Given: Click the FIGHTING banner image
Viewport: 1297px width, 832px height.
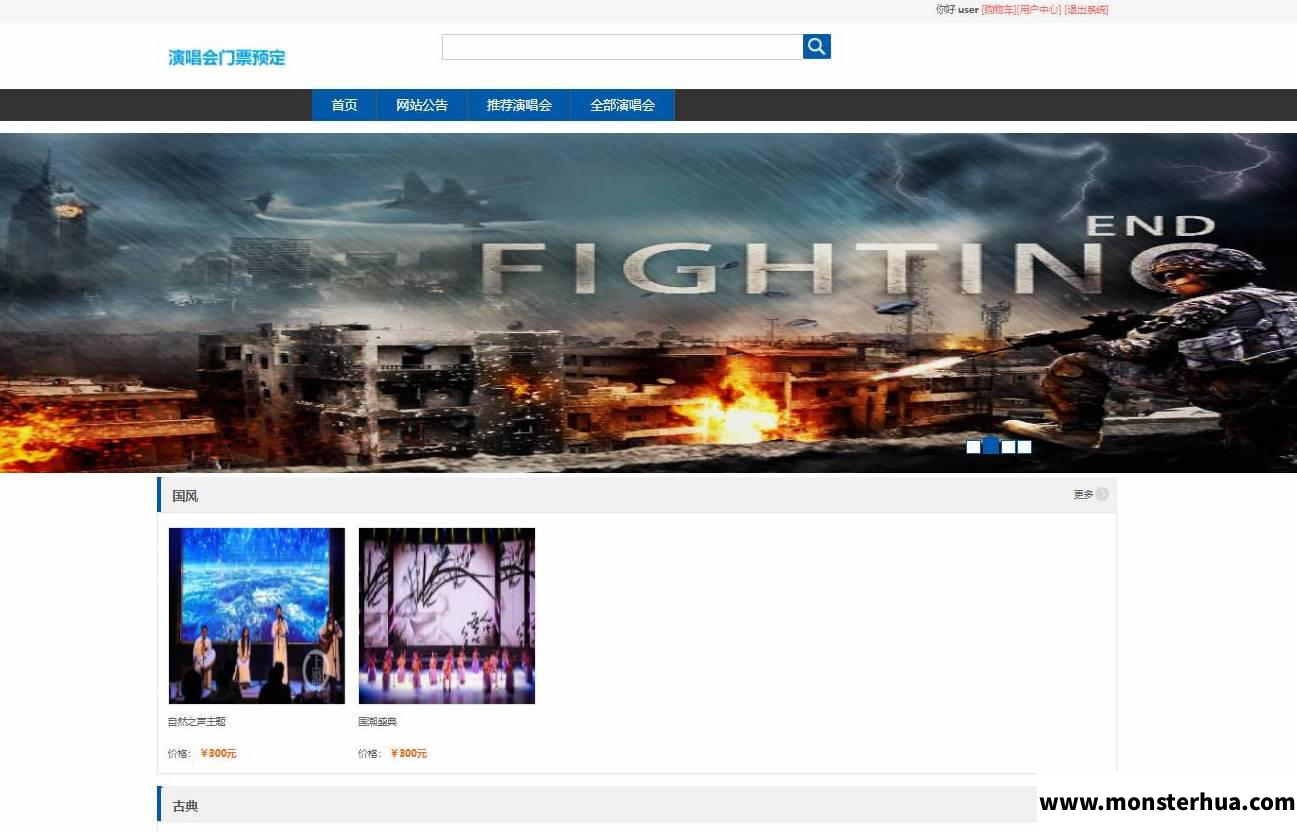Looking at the screenshot, I should pyautogui.click(x=648, y=302).
